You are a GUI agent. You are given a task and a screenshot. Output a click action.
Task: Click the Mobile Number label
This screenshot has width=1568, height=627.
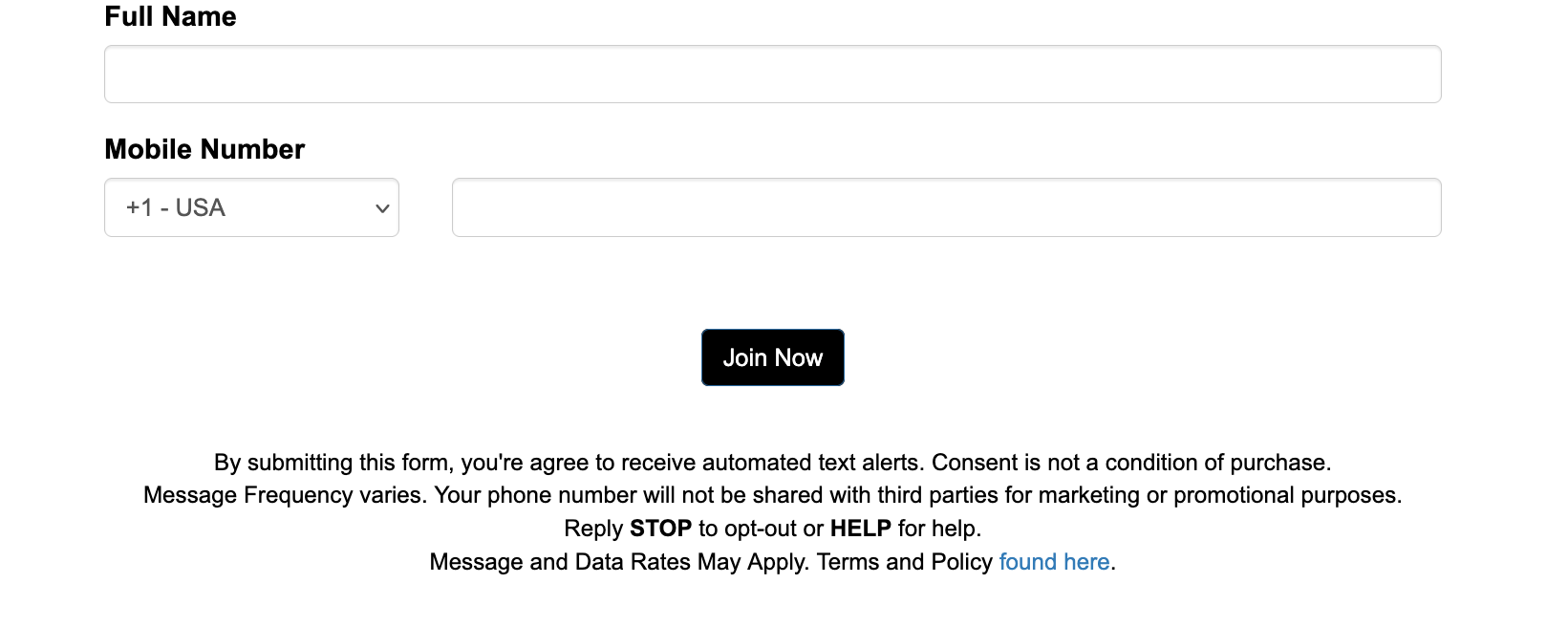(x=204, y=149)
